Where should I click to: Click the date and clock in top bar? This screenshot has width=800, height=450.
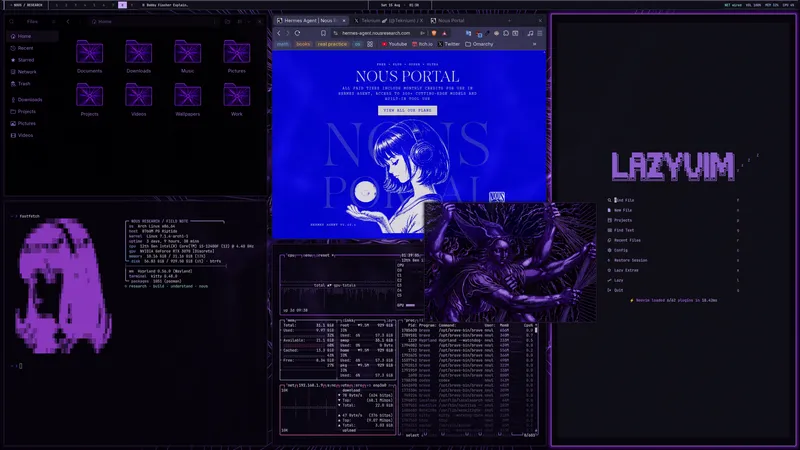400,5
